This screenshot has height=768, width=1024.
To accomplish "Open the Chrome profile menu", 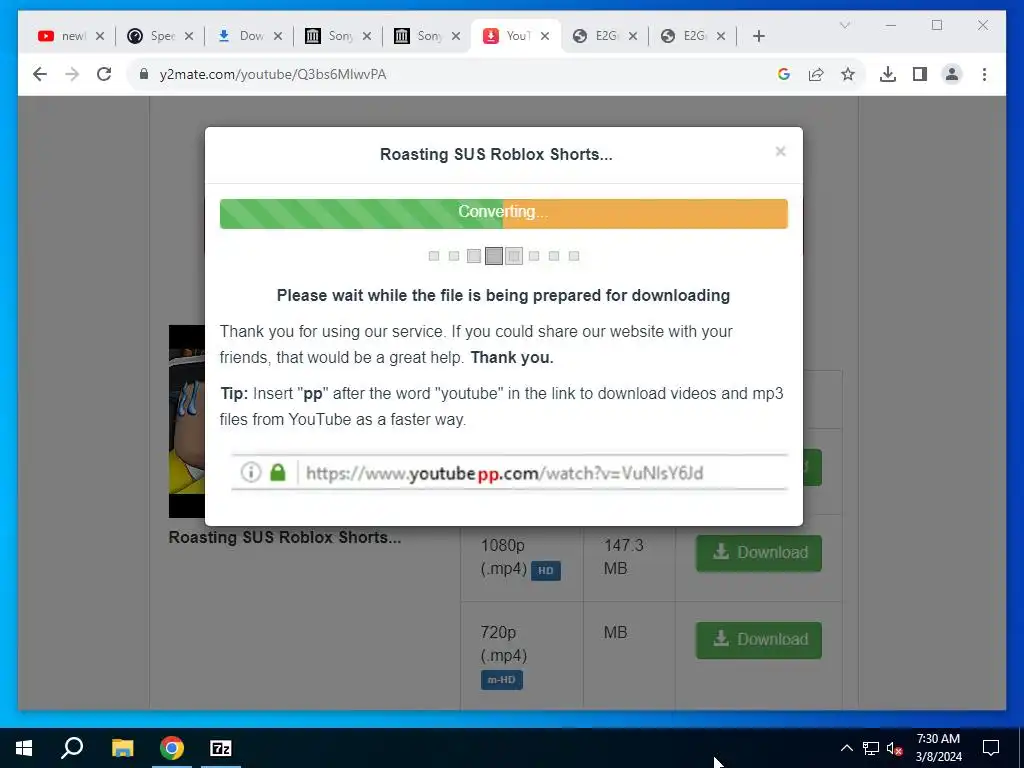I will click(x=952, y=74).
